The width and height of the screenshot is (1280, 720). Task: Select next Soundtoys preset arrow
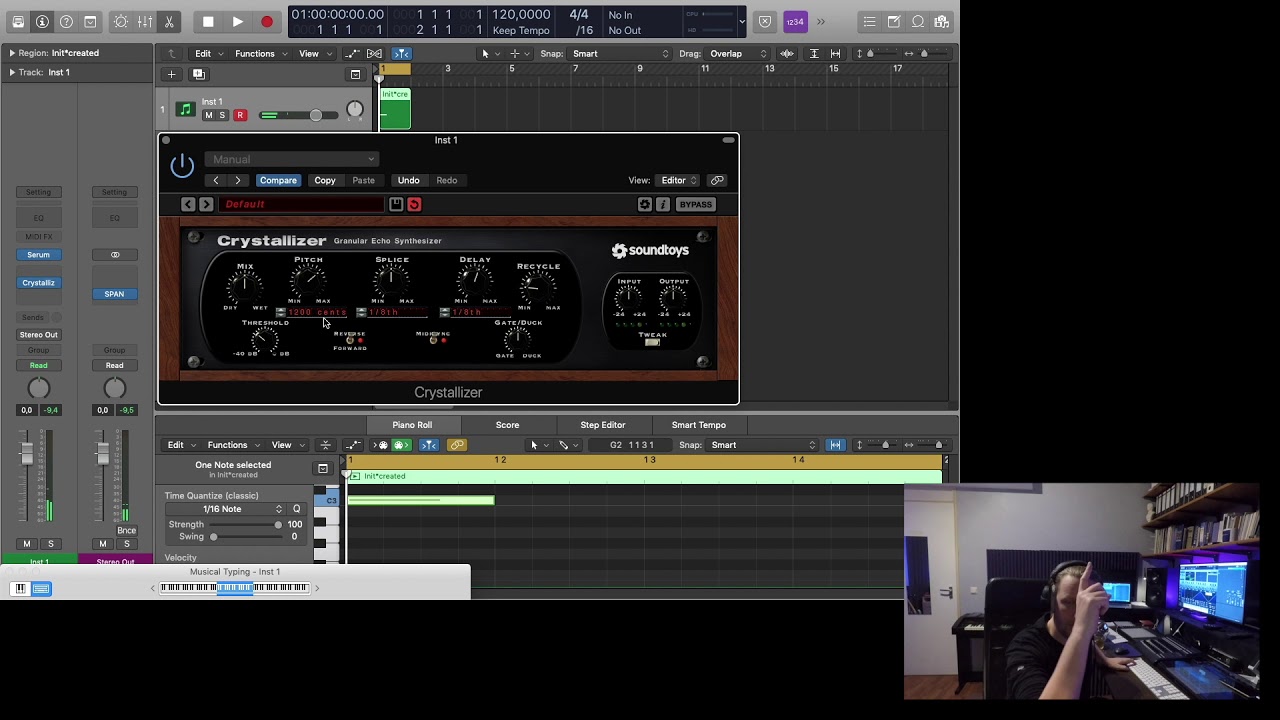click(x=206, y=204)
